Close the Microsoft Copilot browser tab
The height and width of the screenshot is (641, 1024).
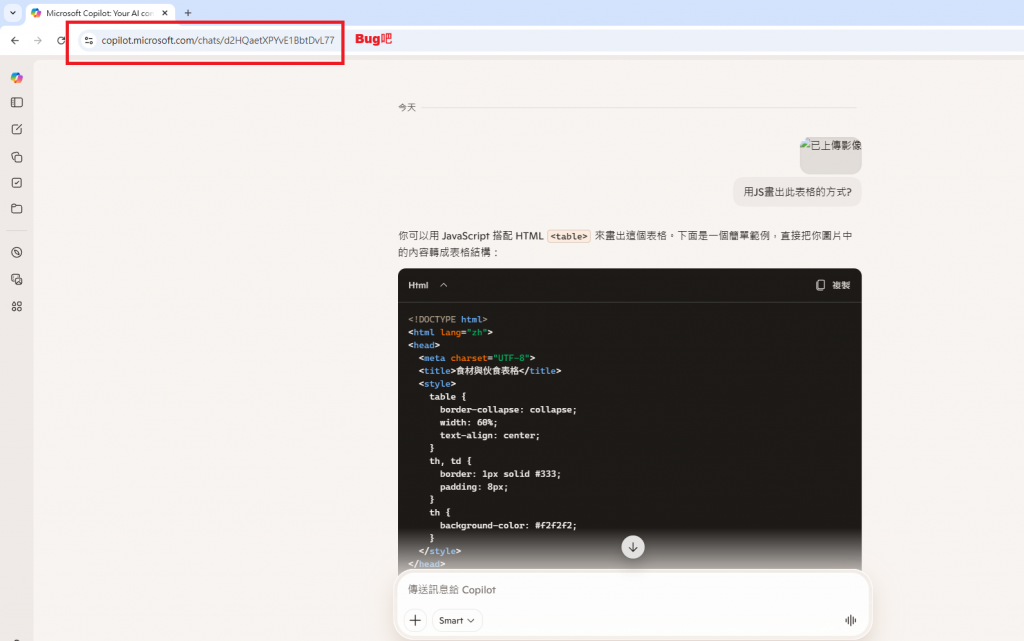coord(165,12)
